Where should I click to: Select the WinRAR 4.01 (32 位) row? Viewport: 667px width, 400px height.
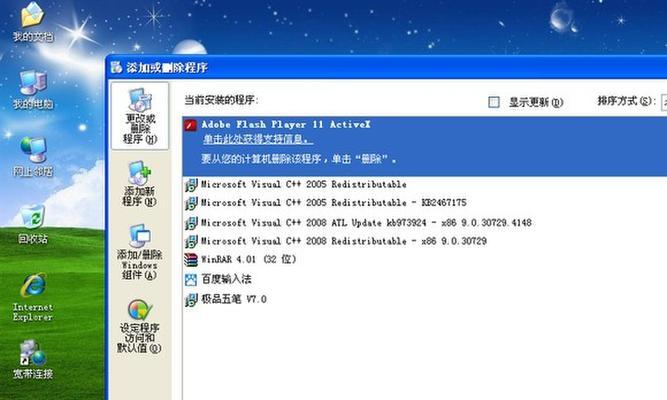tap(425, 260)
